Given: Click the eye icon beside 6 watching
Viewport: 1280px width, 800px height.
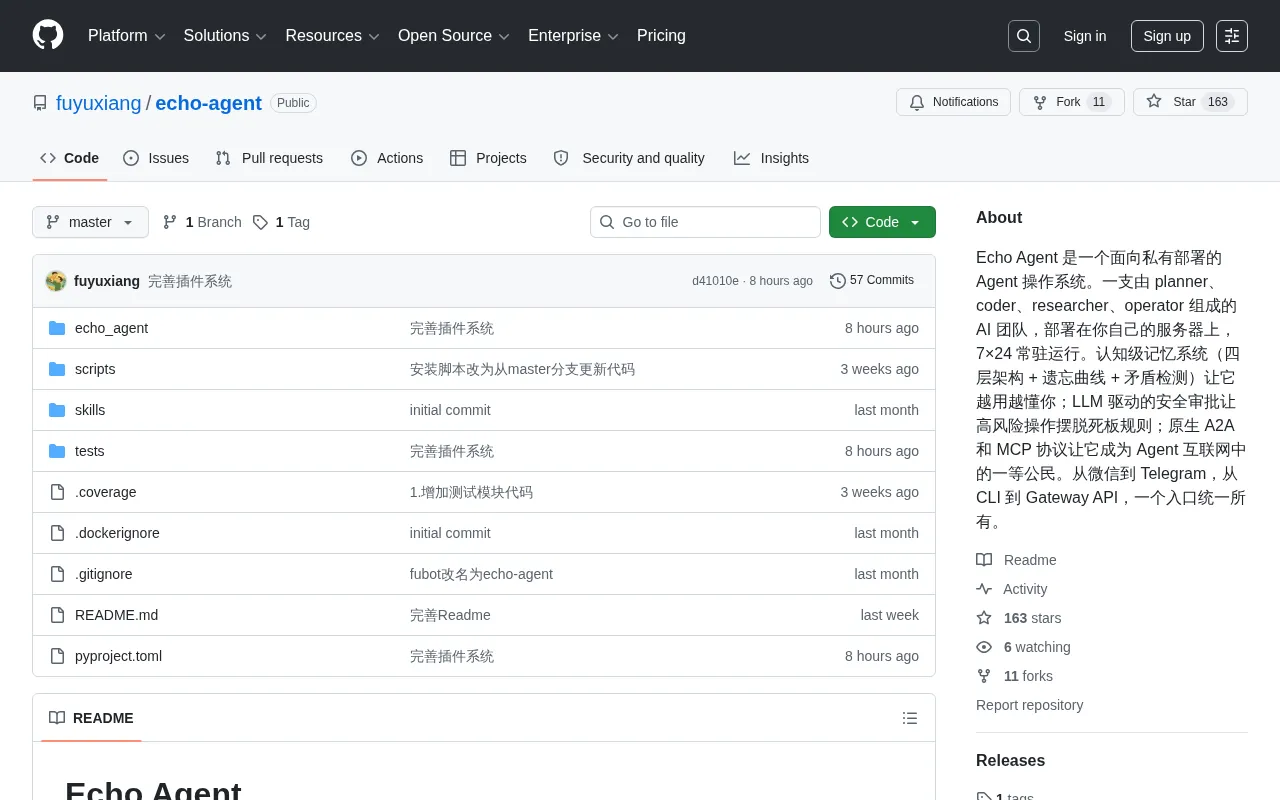Looking at the screenshot, I should 984,647.
